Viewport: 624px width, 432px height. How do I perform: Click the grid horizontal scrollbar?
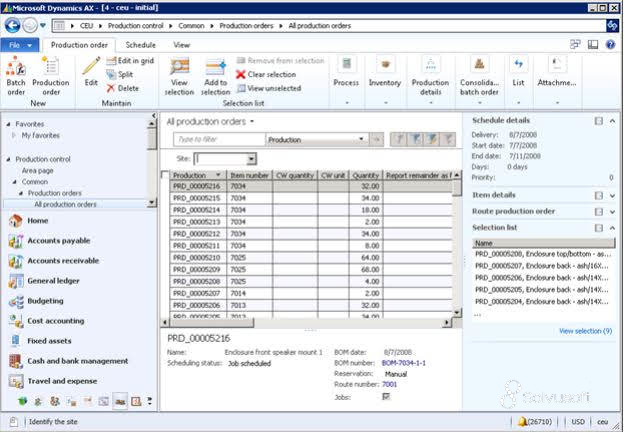point(207,323)
